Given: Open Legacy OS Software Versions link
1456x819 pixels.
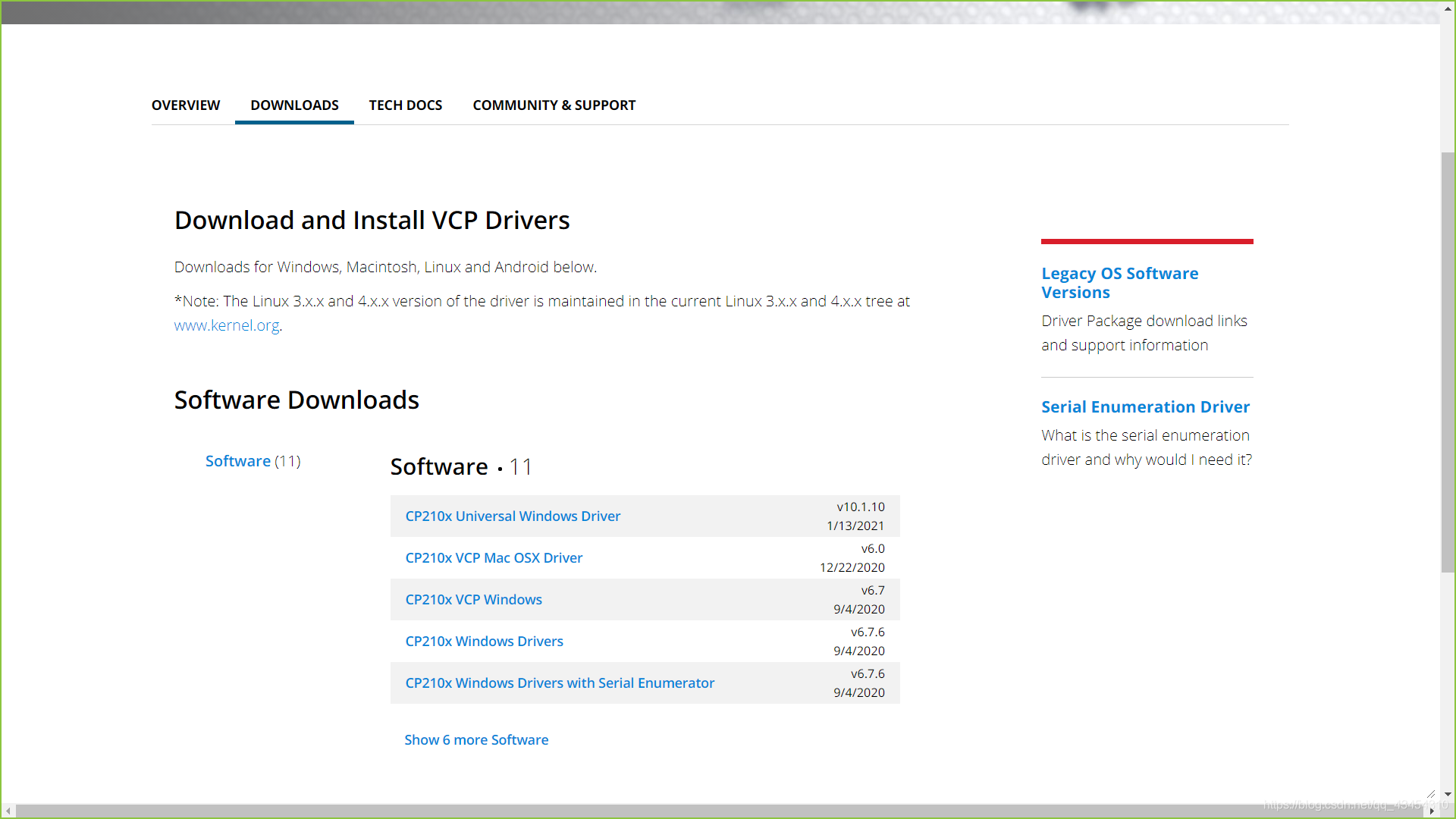Looking at the screenshot, I should (x=1119, y=283).
